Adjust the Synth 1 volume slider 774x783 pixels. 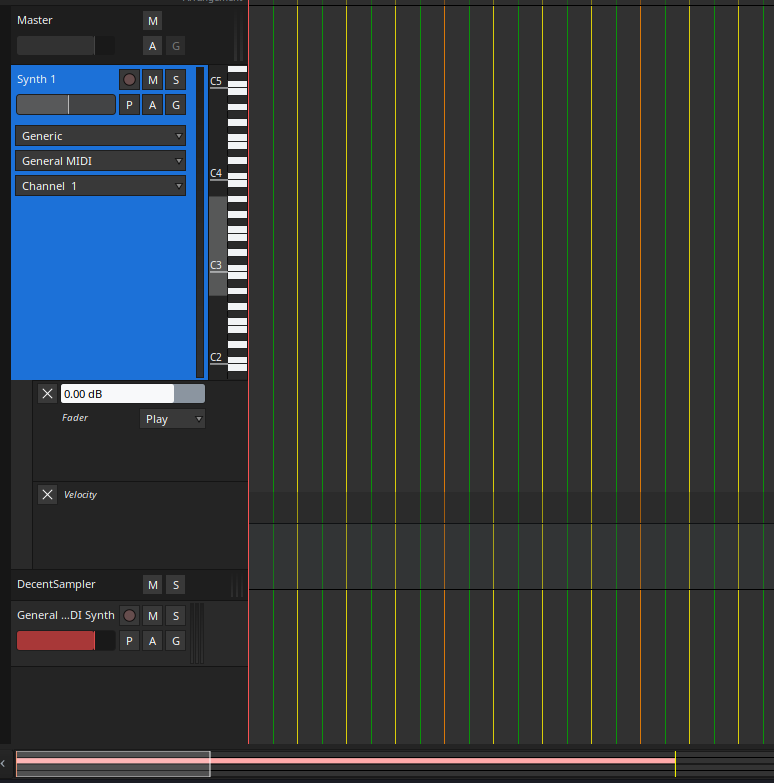(66, 105)
